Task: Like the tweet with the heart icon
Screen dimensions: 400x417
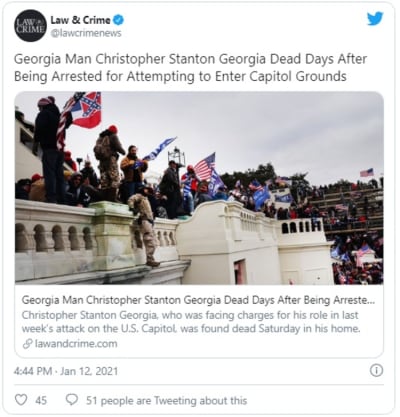Action: tap(21, 400)
